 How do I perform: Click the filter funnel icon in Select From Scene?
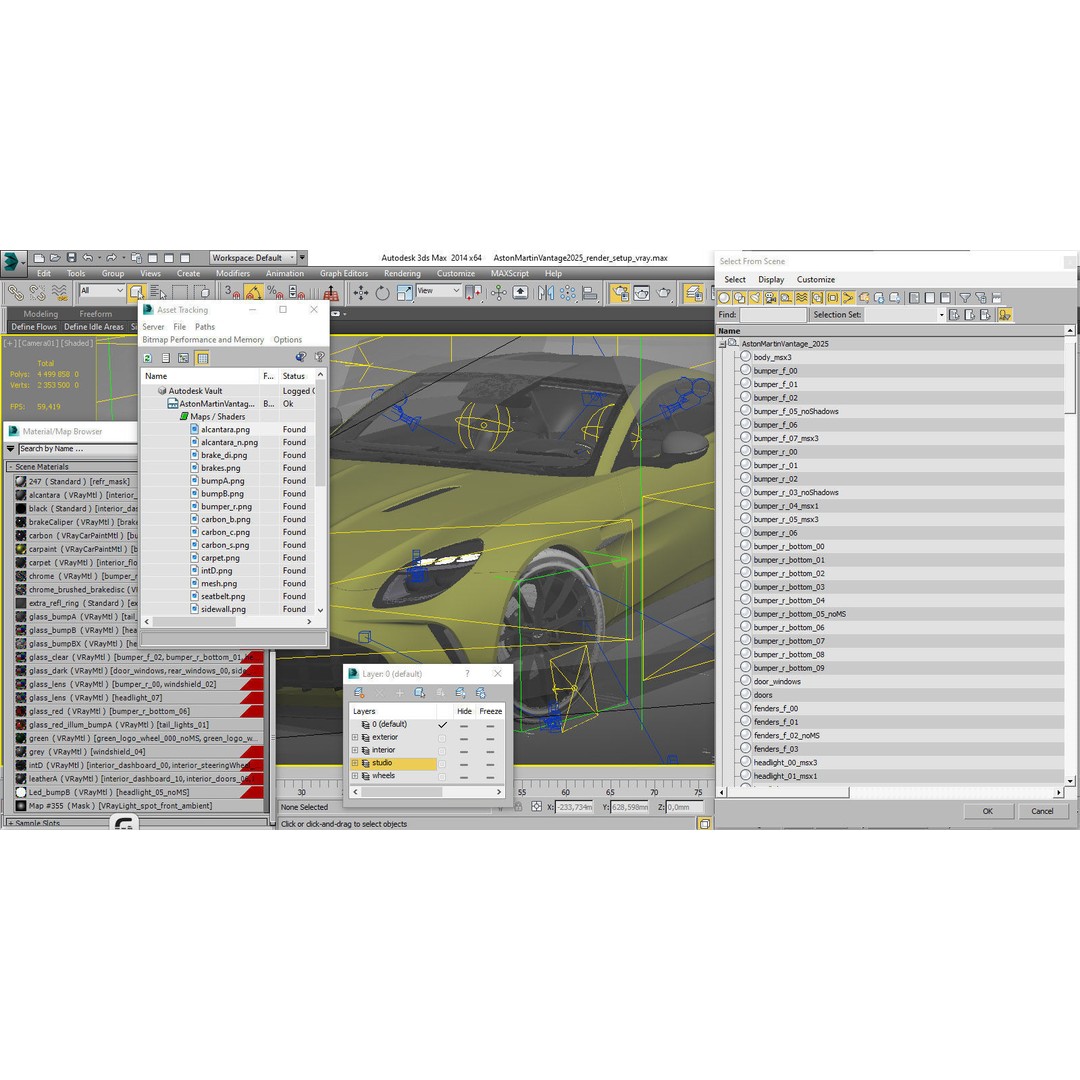coord(965,298)
